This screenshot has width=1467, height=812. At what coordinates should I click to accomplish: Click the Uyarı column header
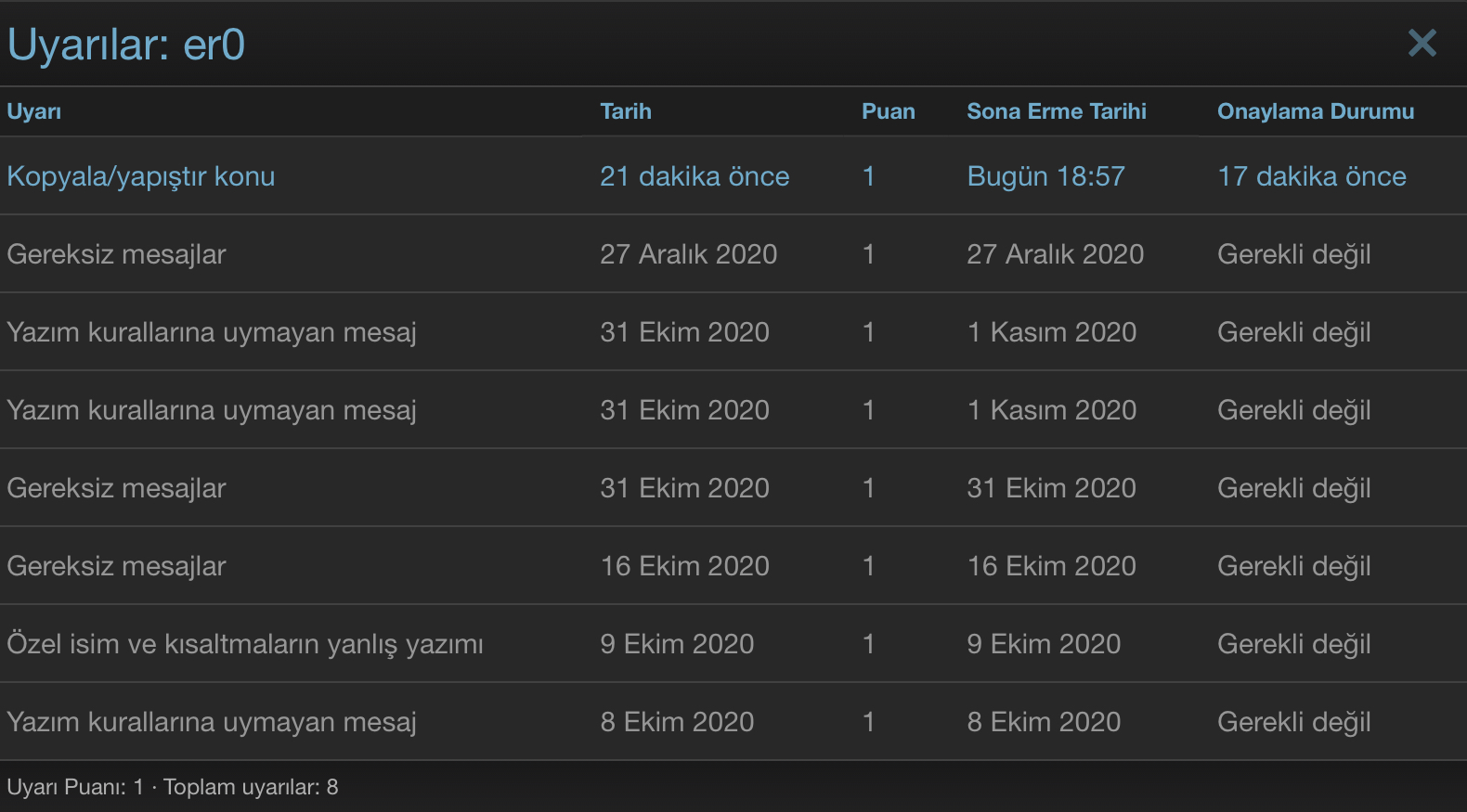tap(34, 111)
